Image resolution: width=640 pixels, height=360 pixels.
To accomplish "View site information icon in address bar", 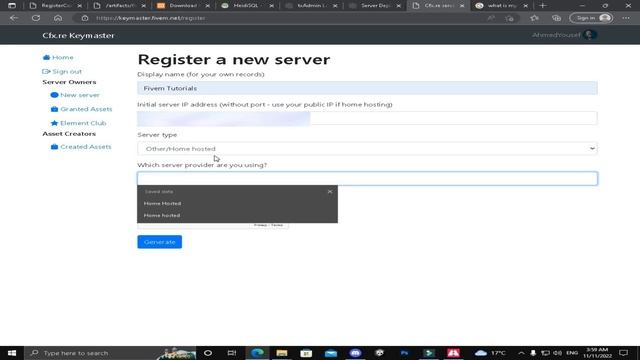I will click(x=84, y=18).
